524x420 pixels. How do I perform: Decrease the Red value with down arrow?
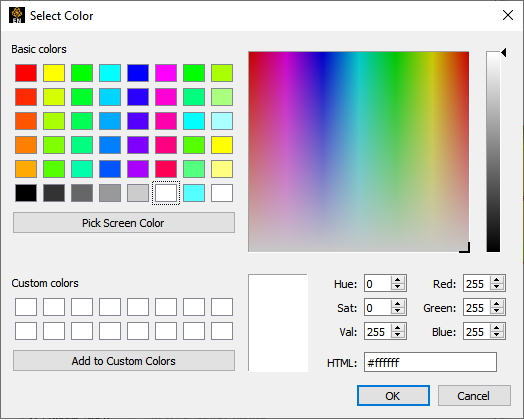[x=497, y=287]
